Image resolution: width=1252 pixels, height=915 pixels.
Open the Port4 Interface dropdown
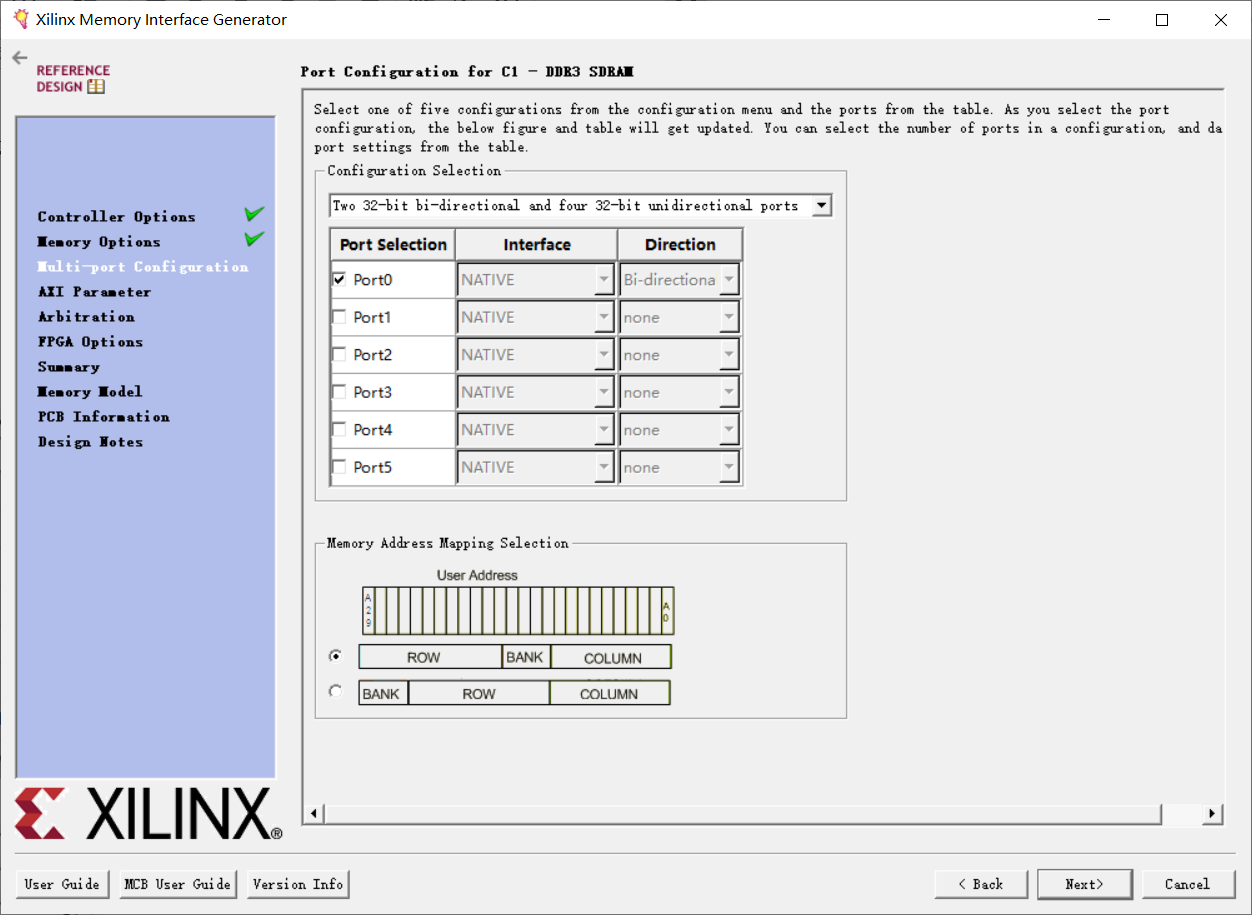(x=536, y=430)
